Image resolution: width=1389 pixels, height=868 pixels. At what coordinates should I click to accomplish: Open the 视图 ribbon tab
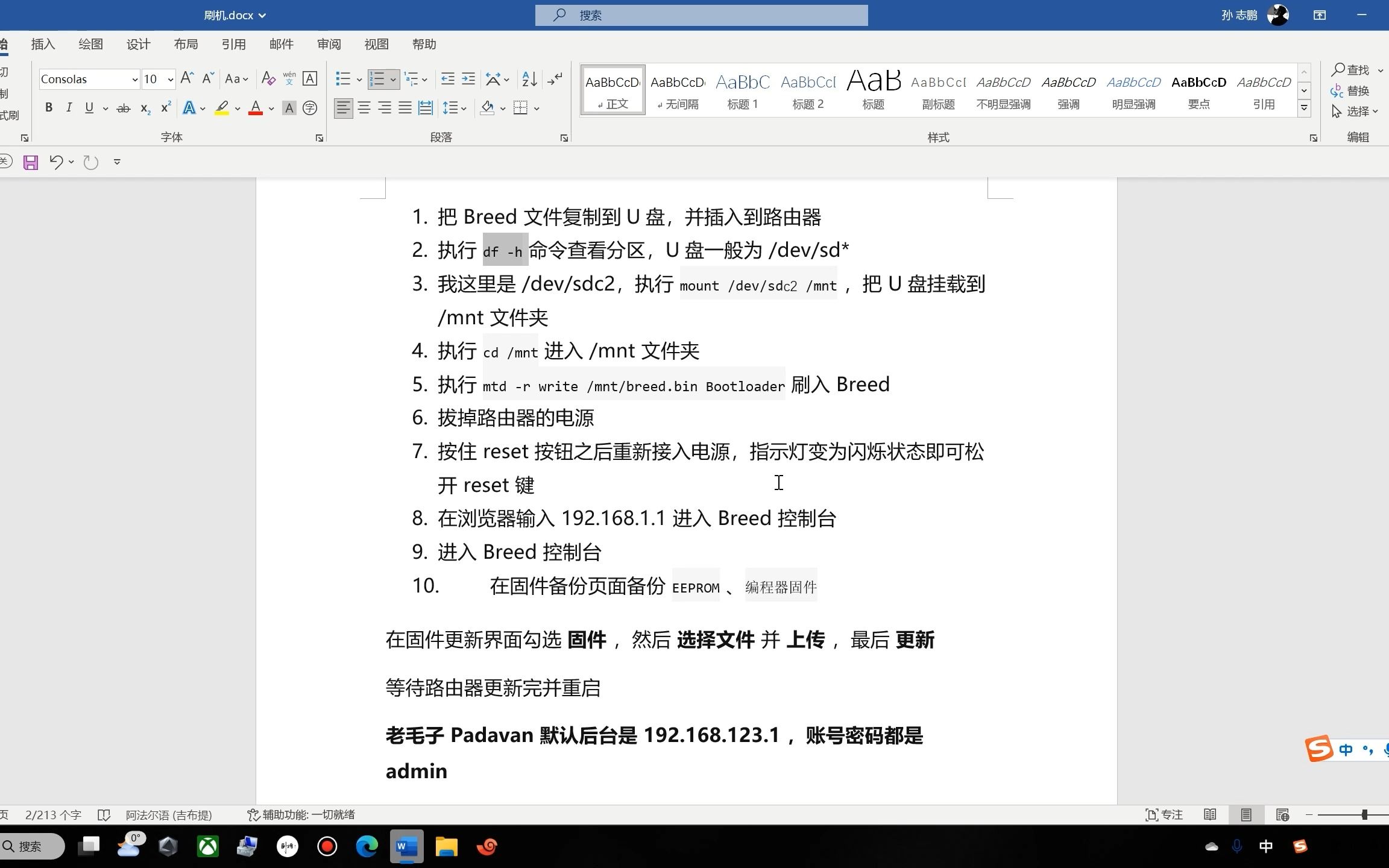point(377,44)
